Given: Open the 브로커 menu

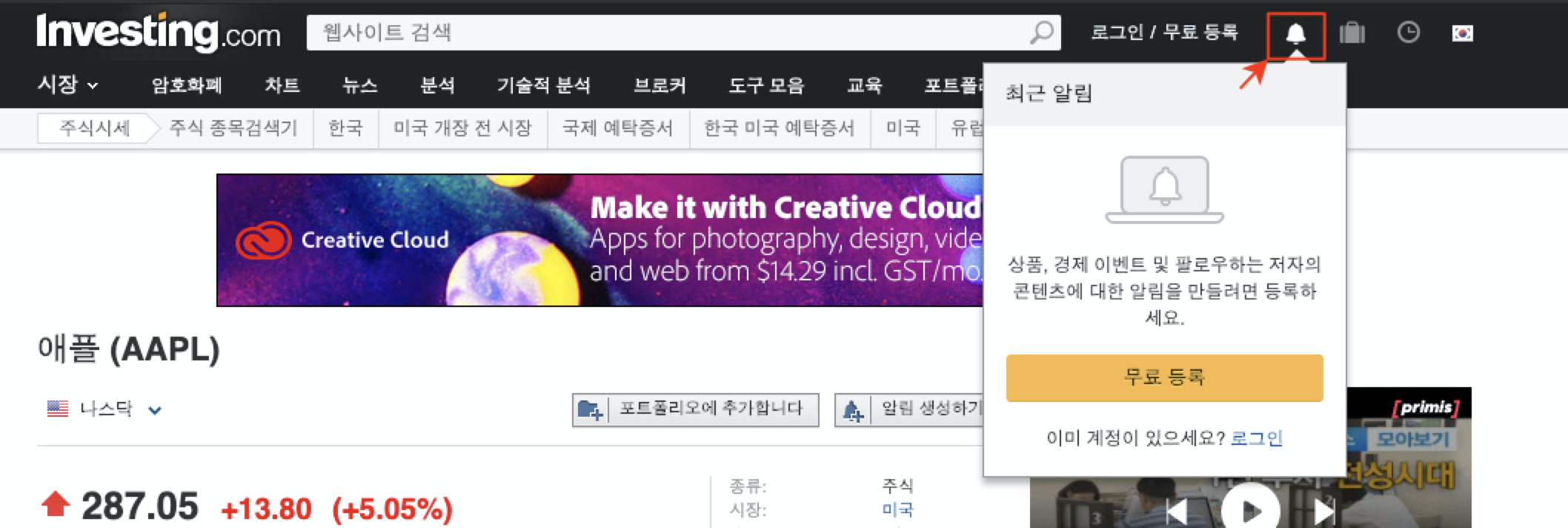Looking at the screenshot, I should (660, 85).
